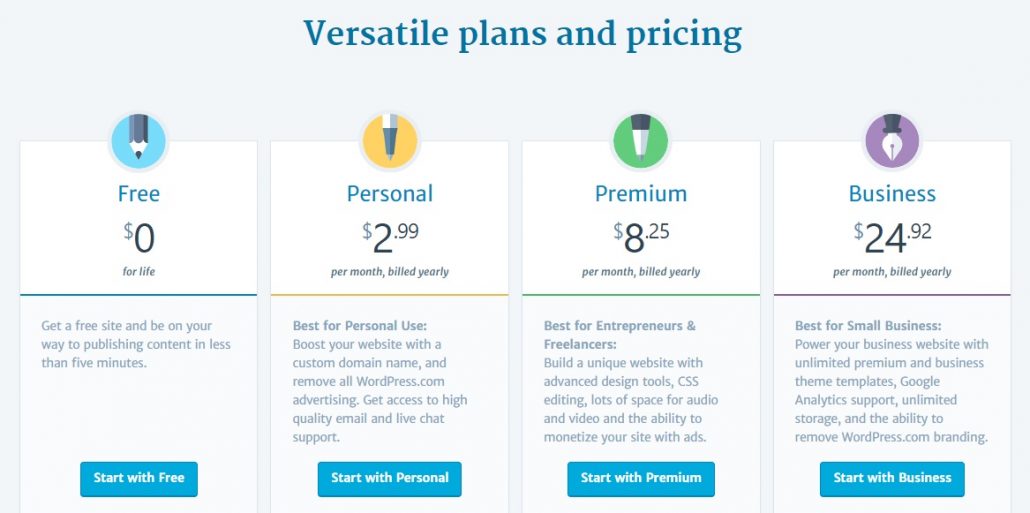Click the $24.92 Business plan price
The image size is (1030, 513).
pos(892,238)
